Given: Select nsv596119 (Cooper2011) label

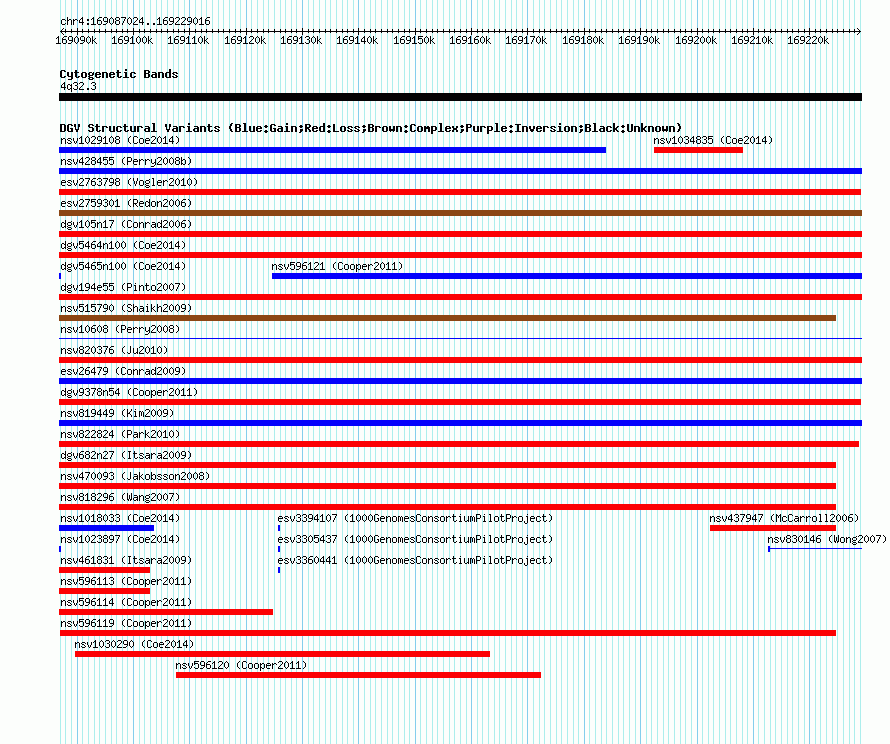Looking at the screenshot, I should tap(126, 623).
